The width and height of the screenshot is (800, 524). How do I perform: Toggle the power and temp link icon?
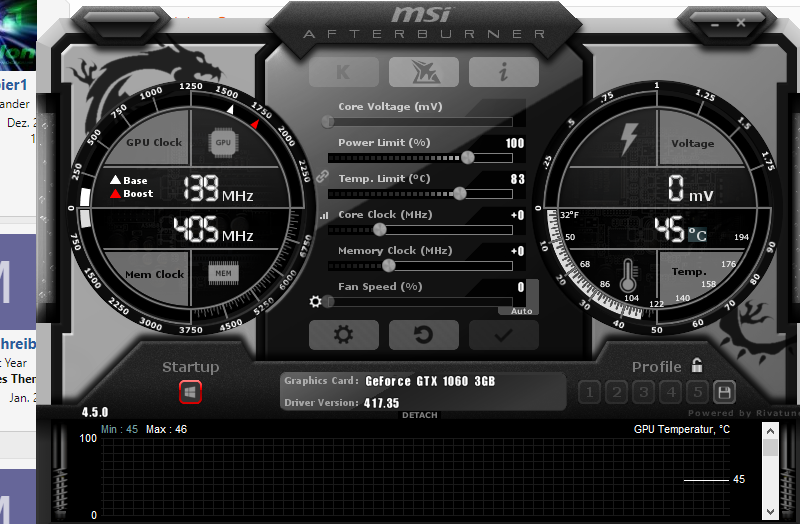(322, 177)
